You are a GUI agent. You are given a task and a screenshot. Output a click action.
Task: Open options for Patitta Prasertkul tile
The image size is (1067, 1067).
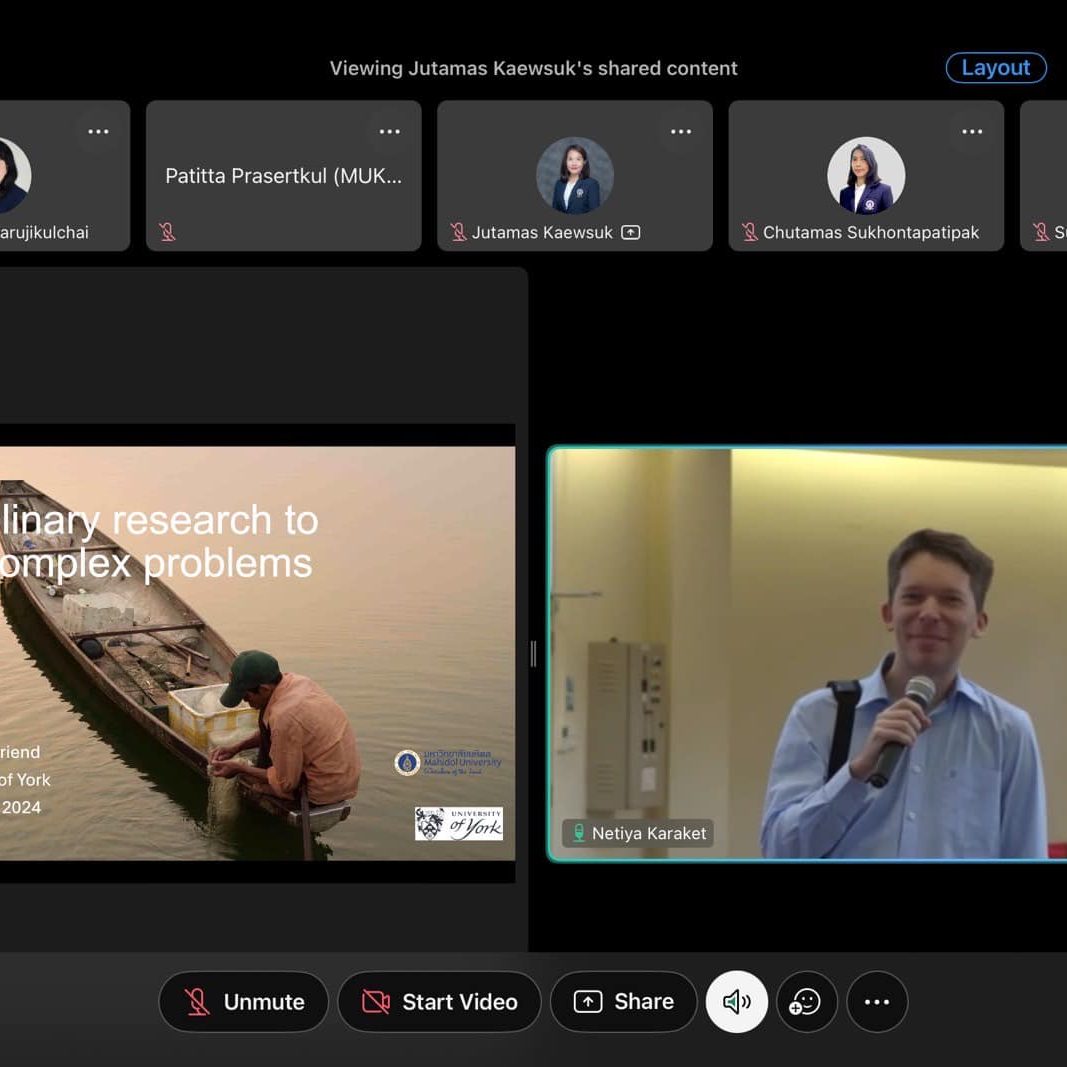(x=389, y=132)
